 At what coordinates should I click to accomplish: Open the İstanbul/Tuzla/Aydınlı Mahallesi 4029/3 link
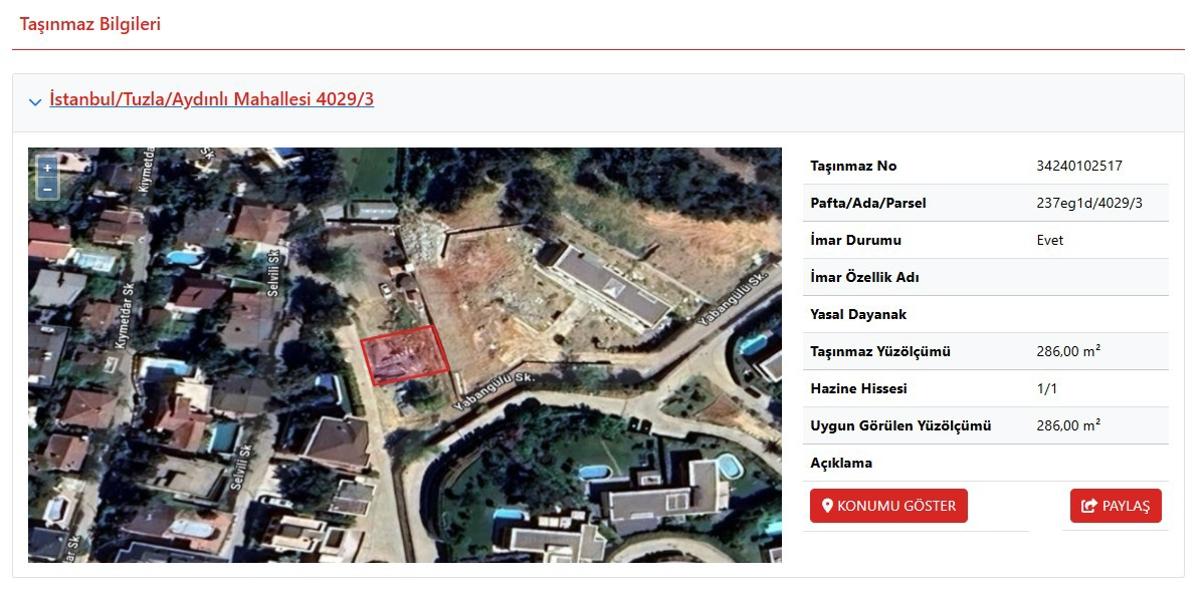(x=211, y=100)
